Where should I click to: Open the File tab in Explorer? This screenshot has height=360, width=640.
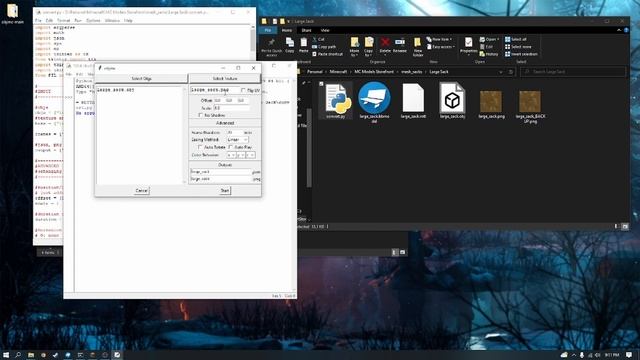(268, 30)
